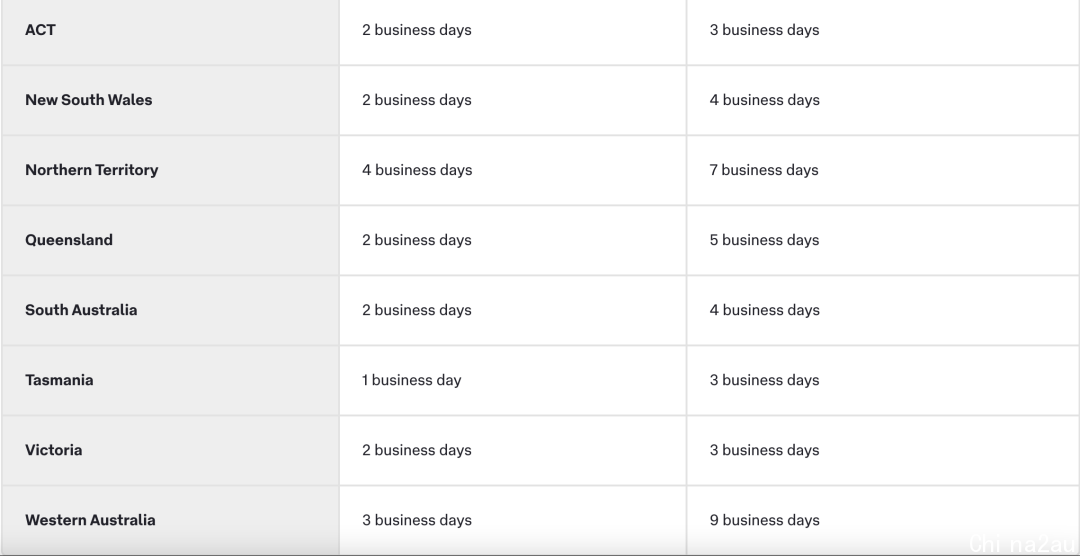The image size is (1080, 556).
Task: Select the Northern Territory row label
Action: point(92,170)
